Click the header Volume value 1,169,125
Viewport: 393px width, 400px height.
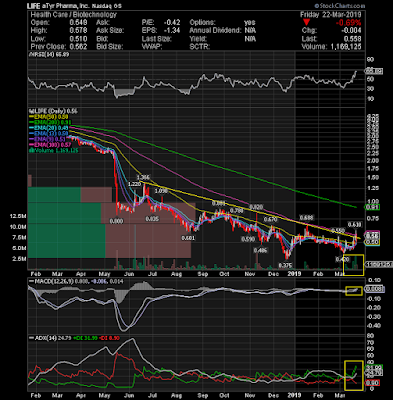pyautogui.click(x=345, y=47)
